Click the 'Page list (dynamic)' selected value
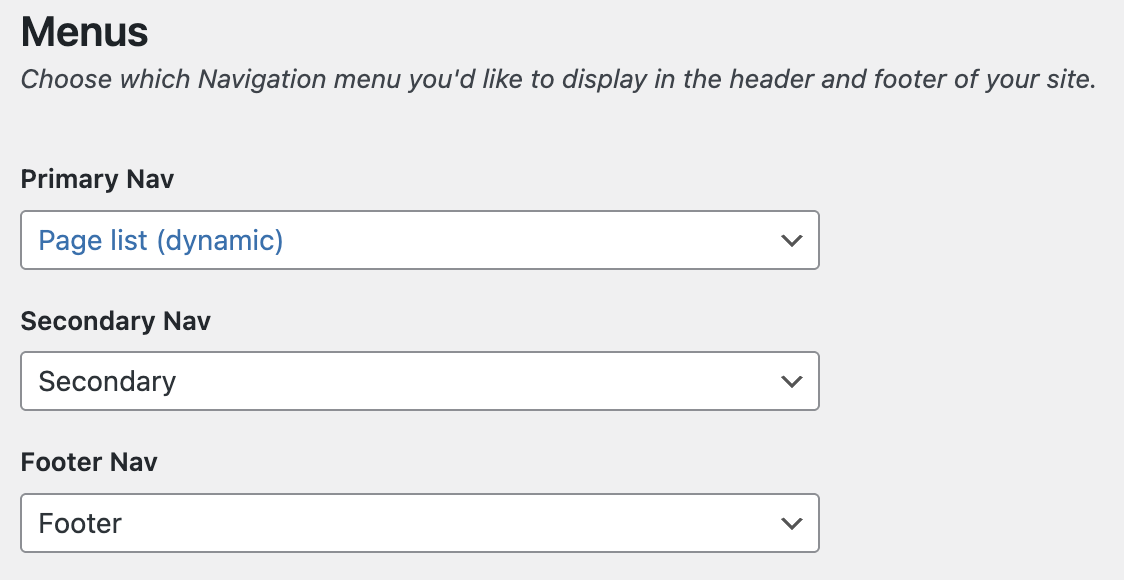 tap(161, 240)
